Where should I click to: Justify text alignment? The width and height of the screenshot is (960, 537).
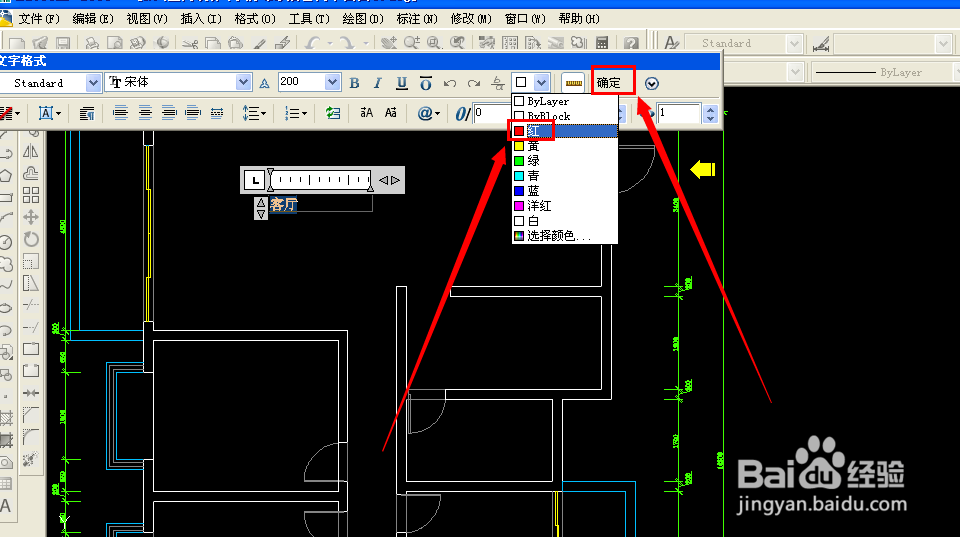click(193, 113)
